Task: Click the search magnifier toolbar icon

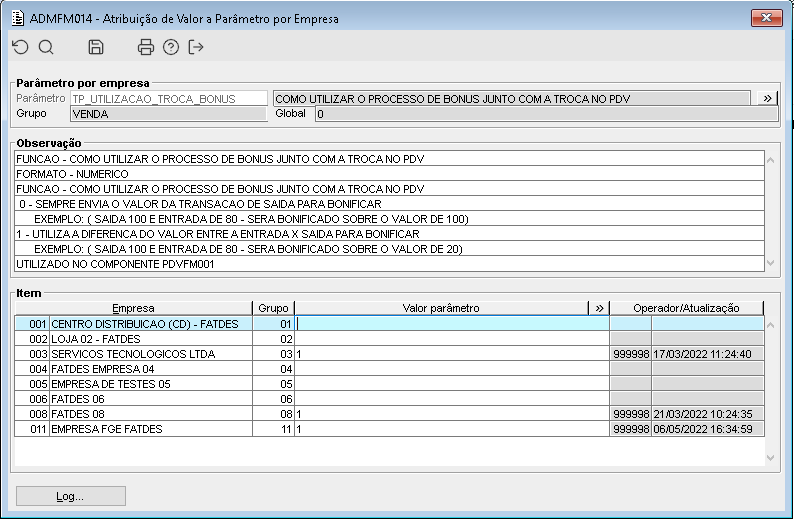Action: [46, 47]
